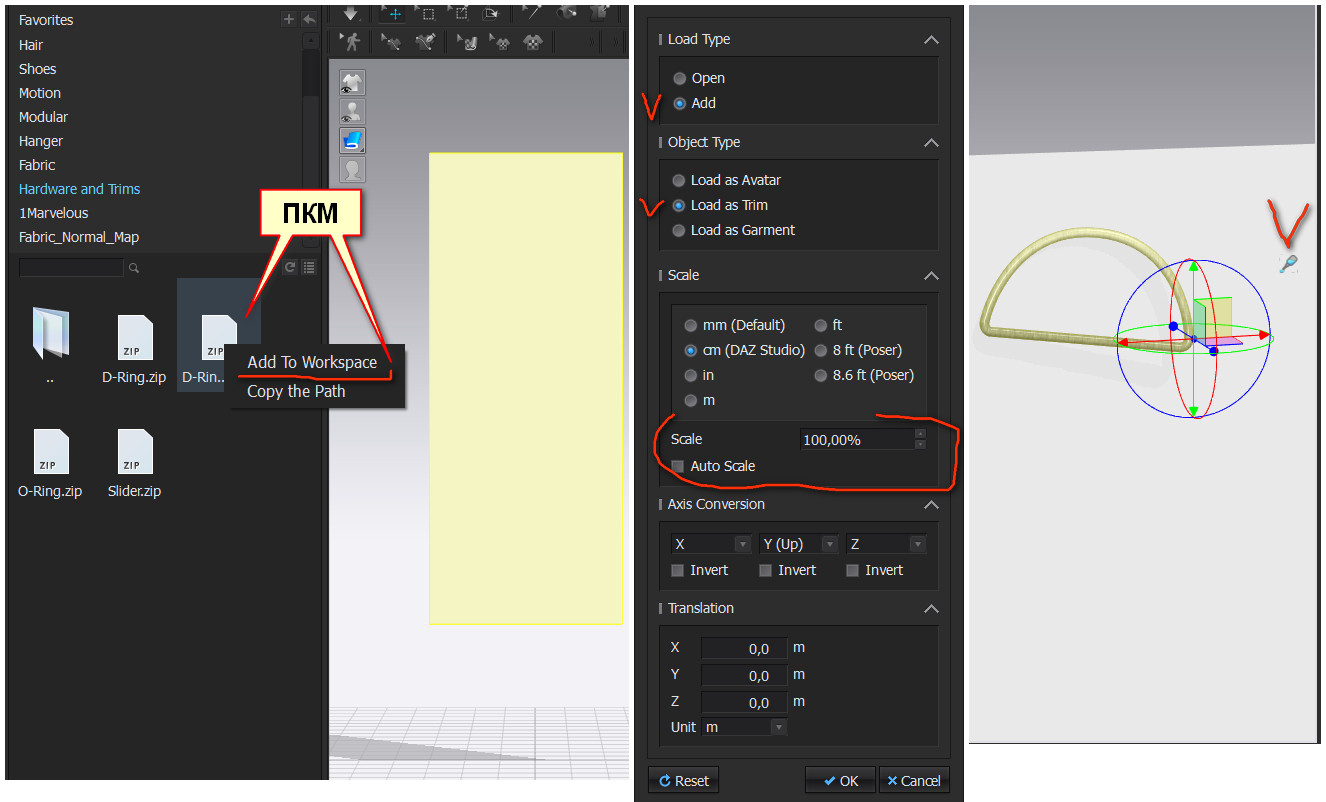Click the Library search text box
1326x802 pixels.
pyautogui.click(x=71, y=268)
